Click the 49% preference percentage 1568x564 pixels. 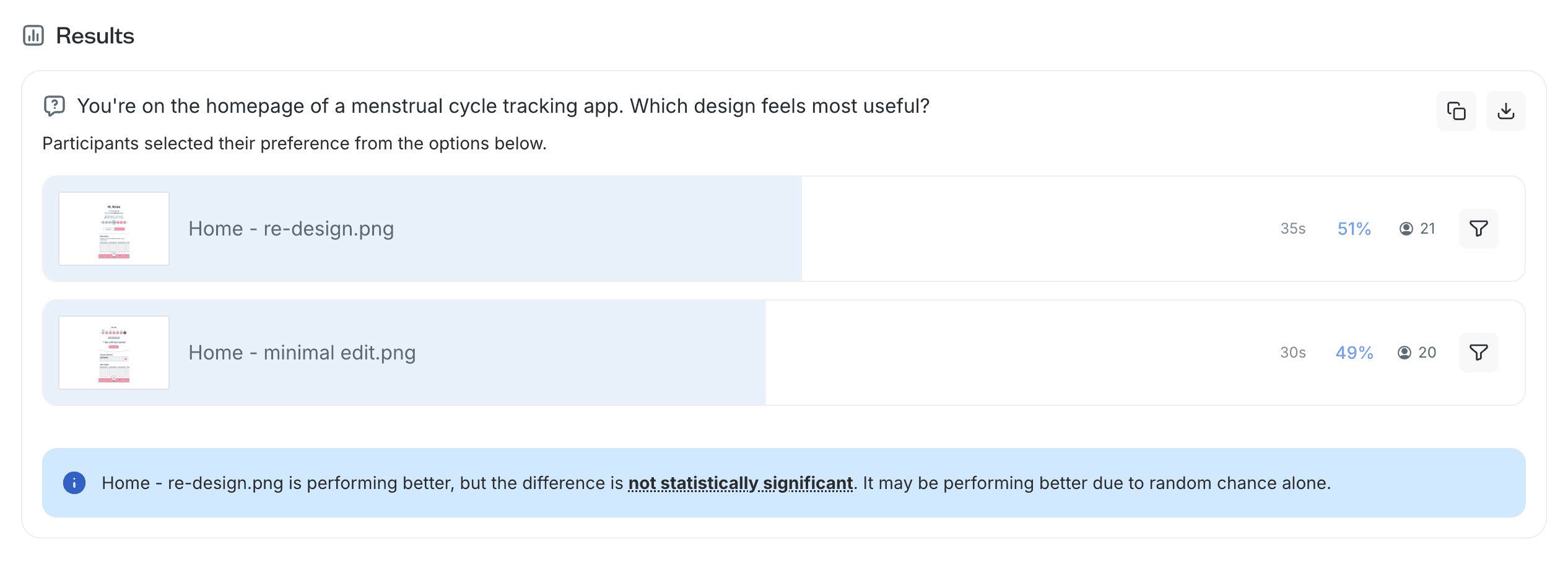click(x=1354, y=353)
